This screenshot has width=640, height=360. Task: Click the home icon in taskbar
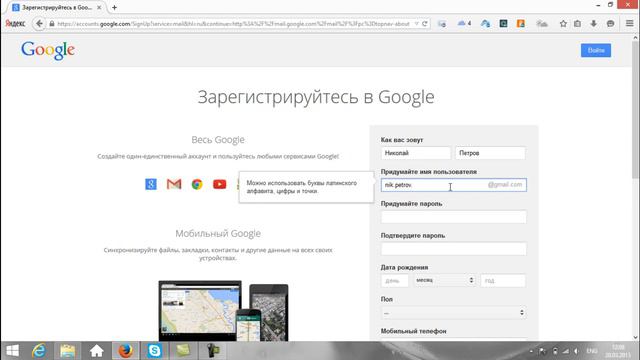[97, 351]
